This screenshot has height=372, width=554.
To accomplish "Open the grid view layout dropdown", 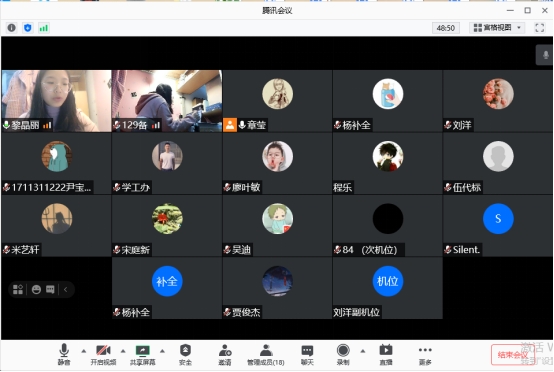I will click(497, 28).
